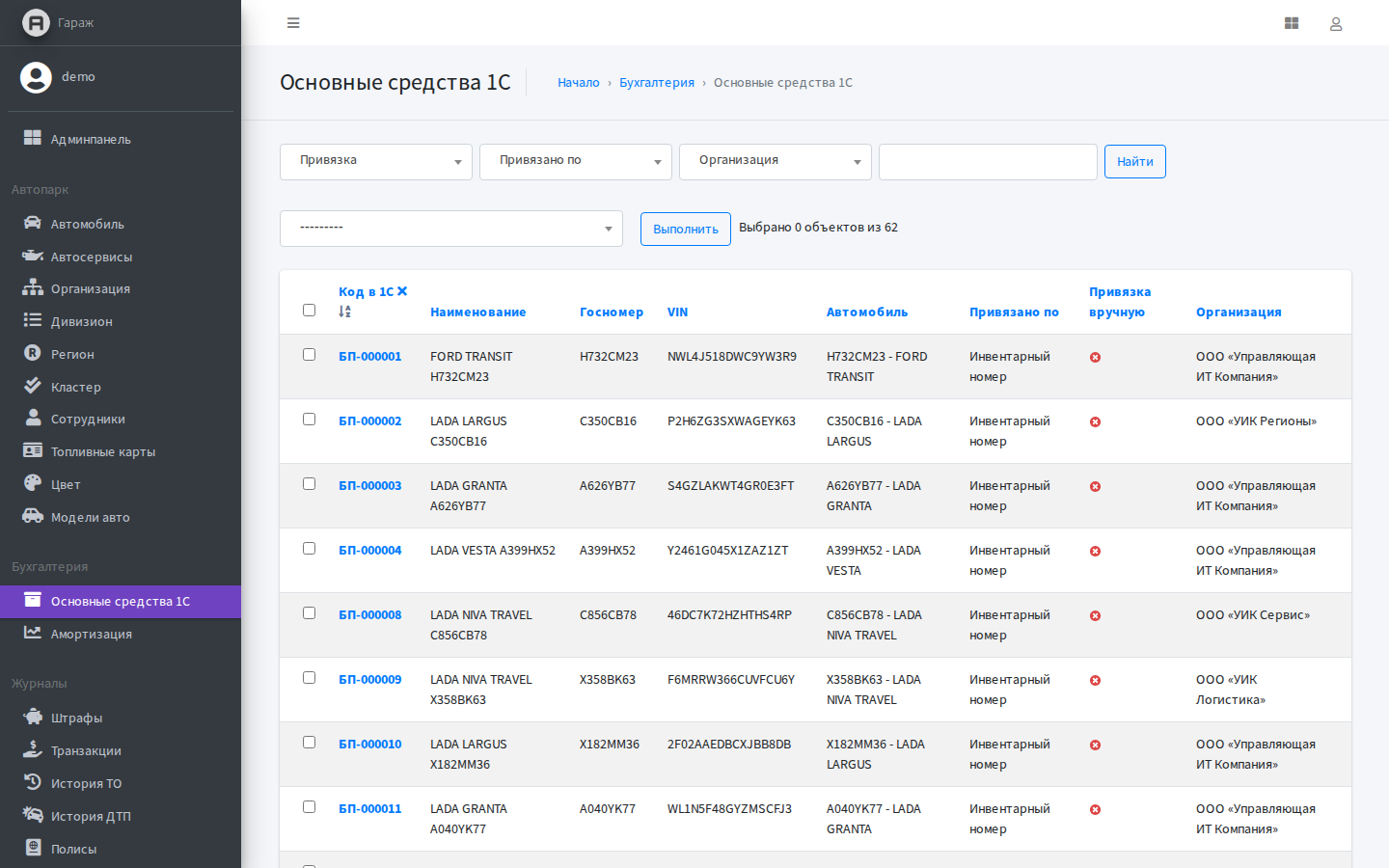Open the grid apps icon in header
This screenshot has width=1389, height=868.
[x=1292, y=23]
